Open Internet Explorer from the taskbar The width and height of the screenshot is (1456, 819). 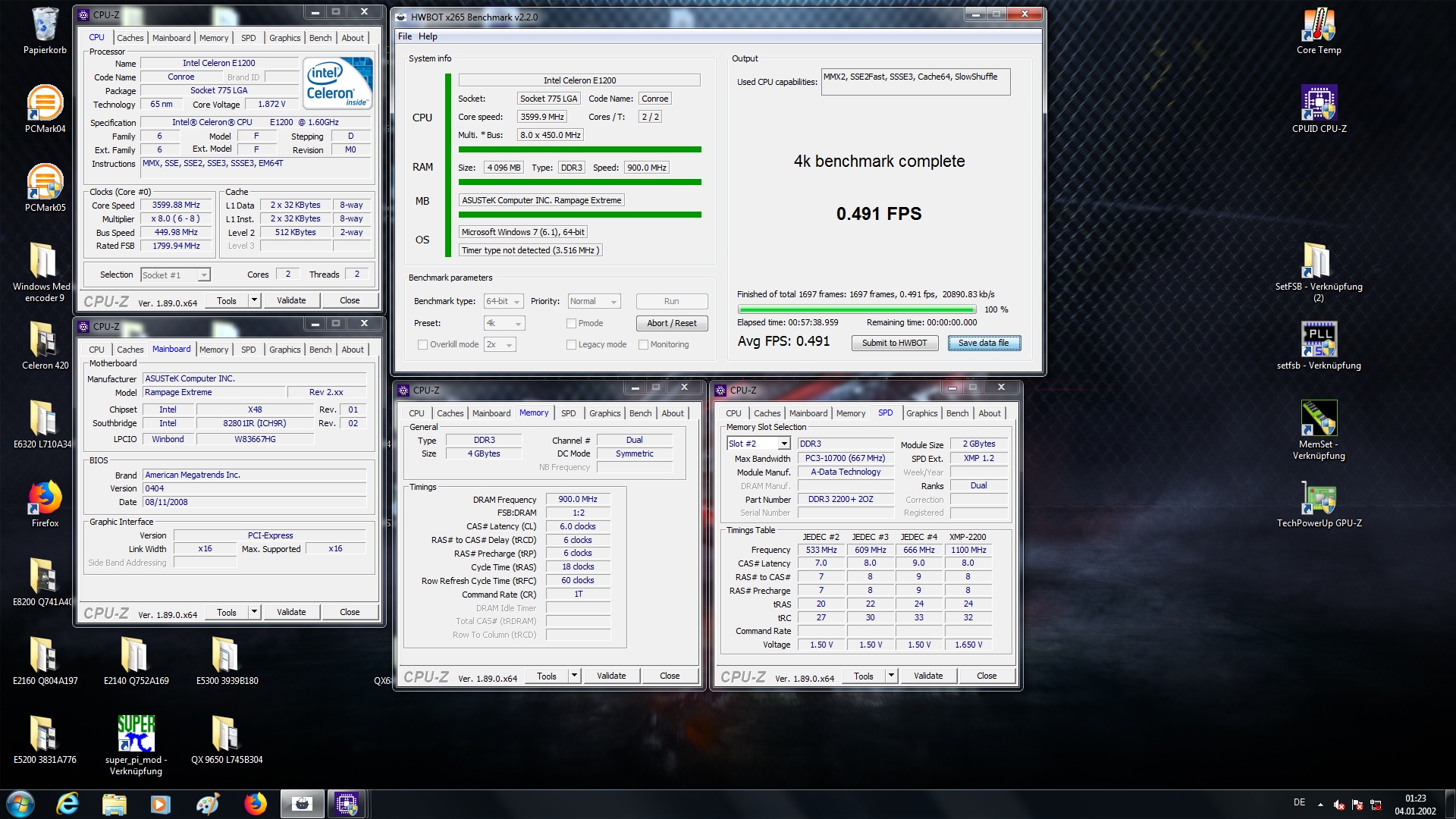click(x=67, y=804)
